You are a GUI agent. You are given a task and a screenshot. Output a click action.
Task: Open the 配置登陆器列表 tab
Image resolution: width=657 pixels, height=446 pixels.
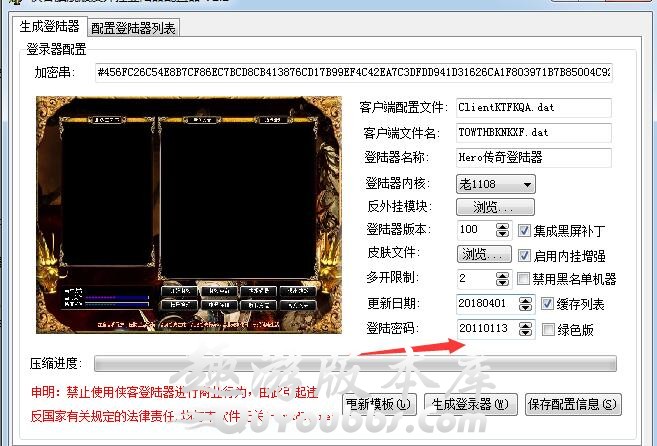coord(133,28)
